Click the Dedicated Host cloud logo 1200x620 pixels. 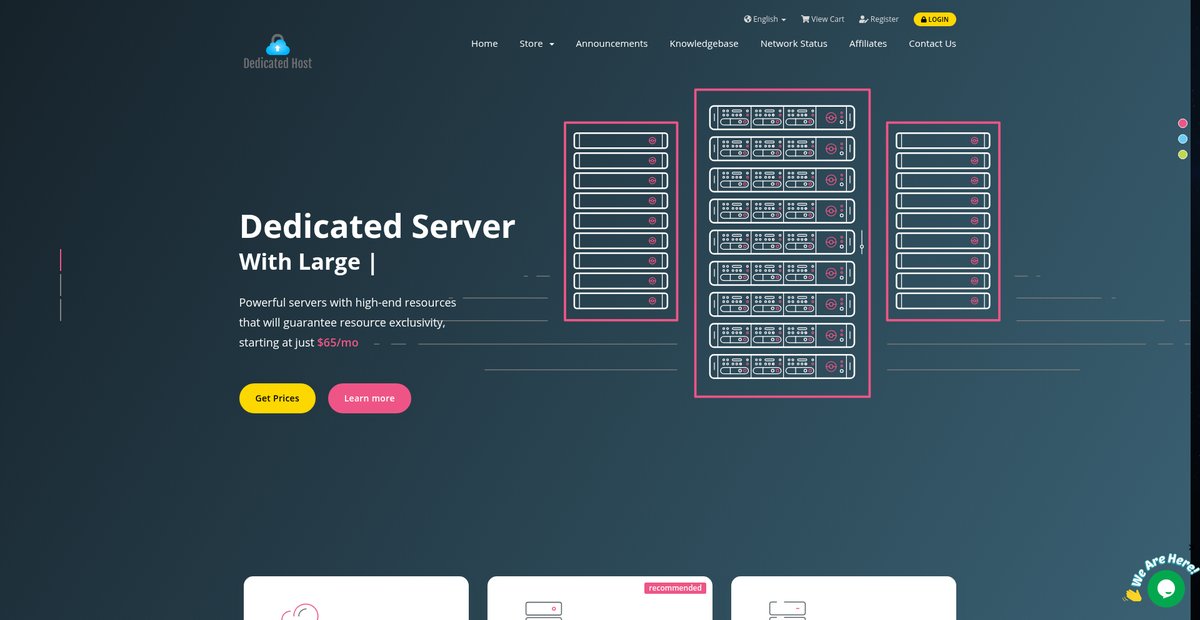[277, 52]
